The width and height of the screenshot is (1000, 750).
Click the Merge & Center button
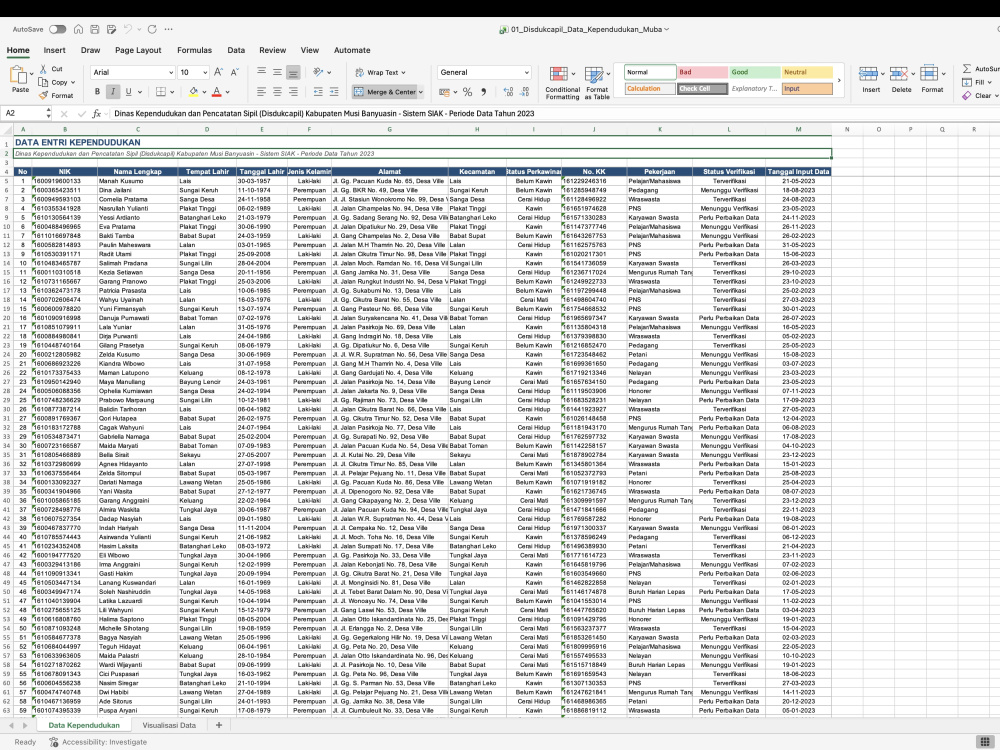pyautogui.click(x=384, y=92)
